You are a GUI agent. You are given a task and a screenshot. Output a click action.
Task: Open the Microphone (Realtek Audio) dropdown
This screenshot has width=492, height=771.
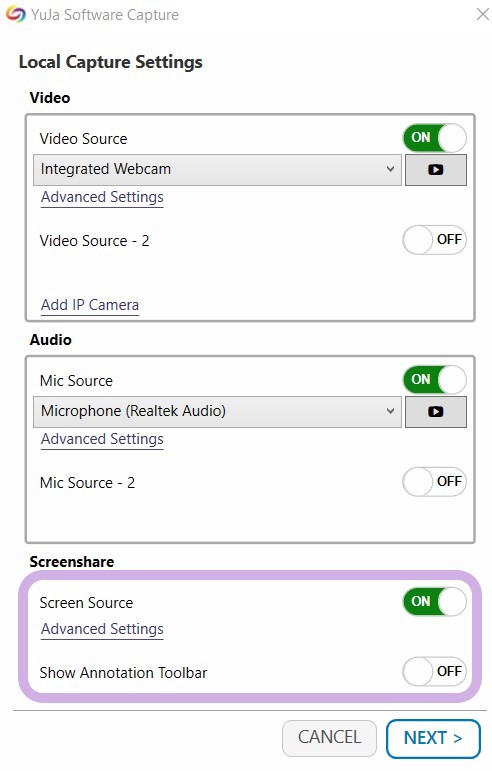click(217, 412)
